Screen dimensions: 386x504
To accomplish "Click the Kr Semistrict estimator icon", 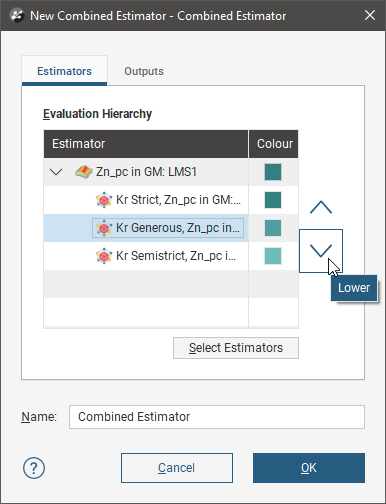I will (104, 256).
